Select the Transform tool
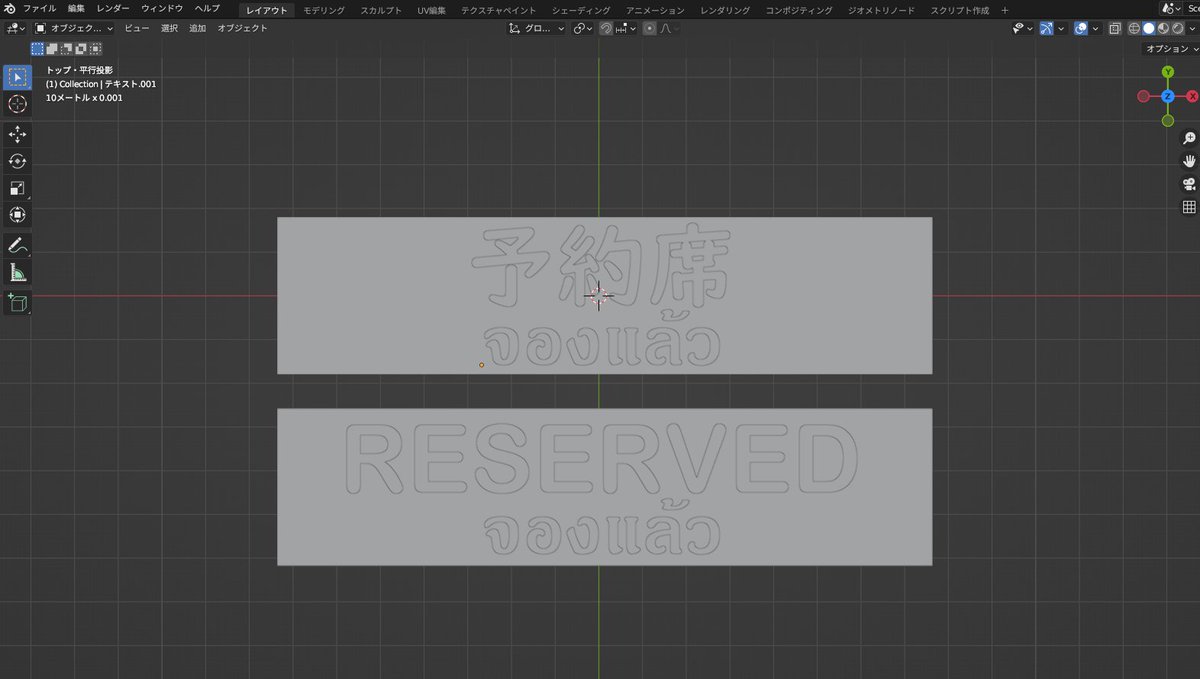The width and height of the screenshot is (1200, 679). click(x=18, y=215)
